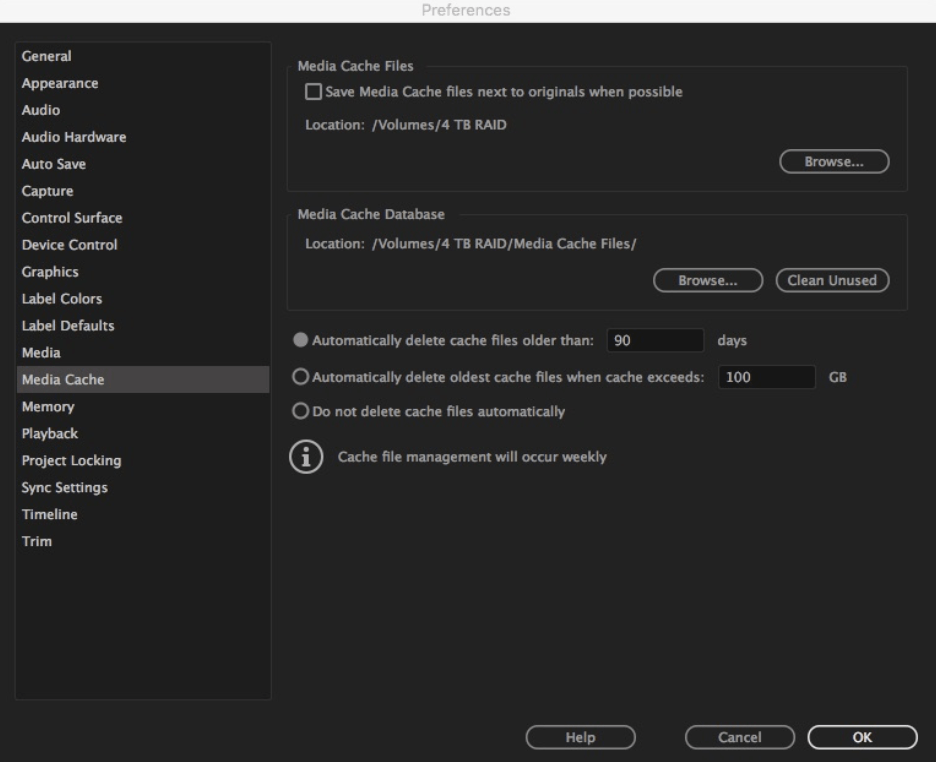Screen dimensions: 936x762
Task: Select Automatically delete cache files older than
Action: 300,340
